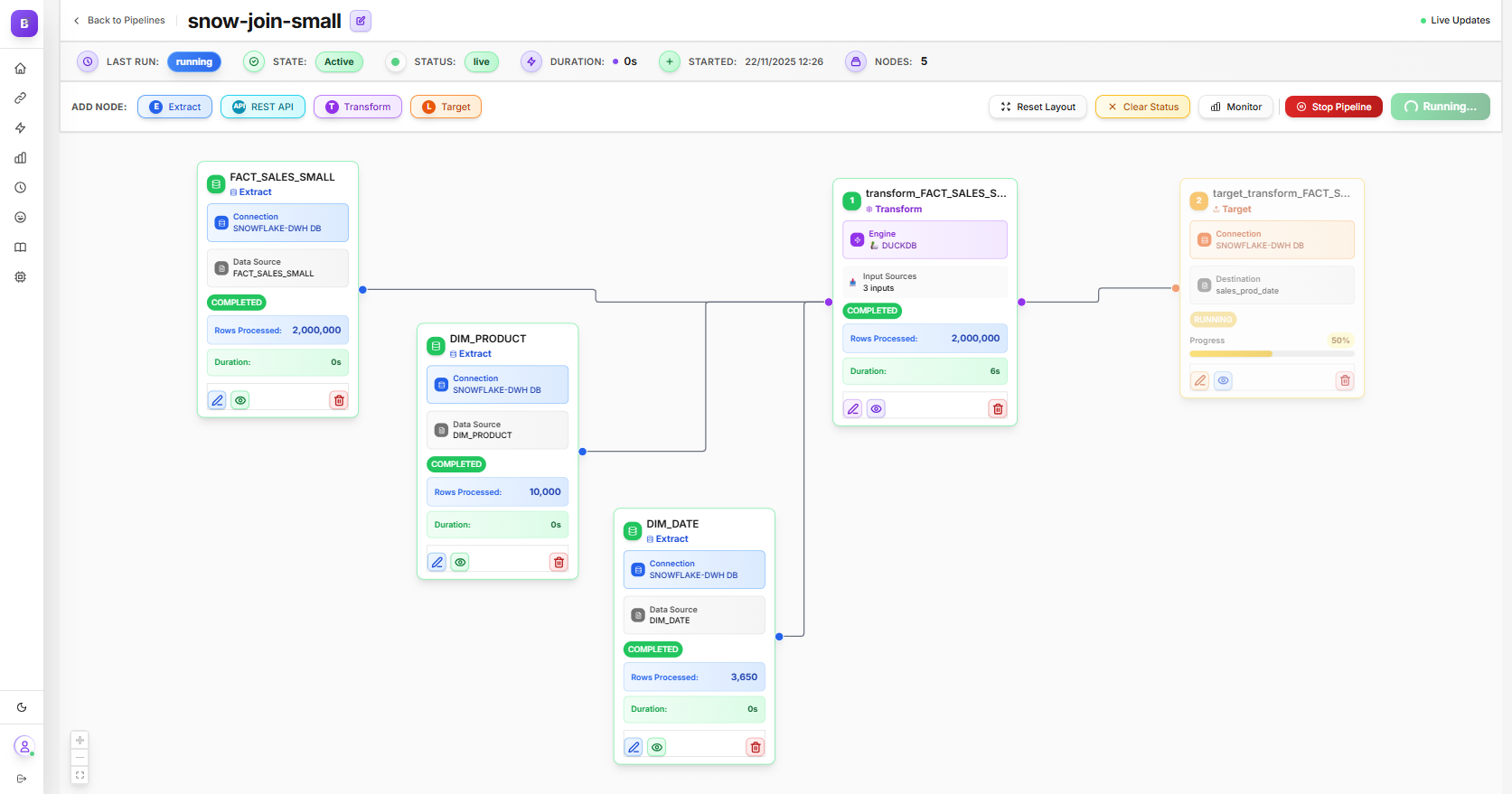Screen dimensions: 1512x794
Task: Preview the transform_FACT_SALES node
Action: (877, 408)
